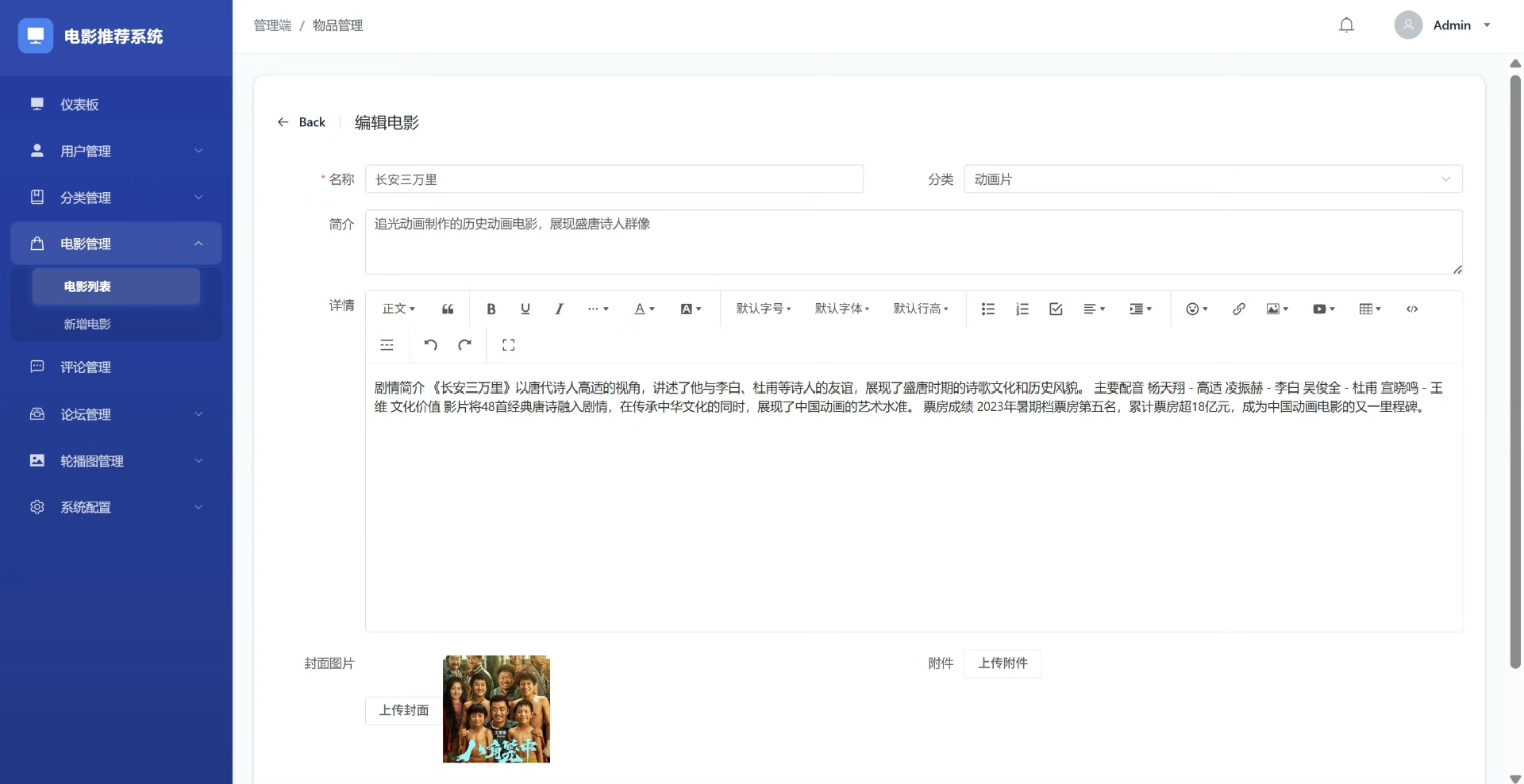Insert a hyperlink using the link icon
The width and height of the screenshot is (1524, 784).
1238,309
